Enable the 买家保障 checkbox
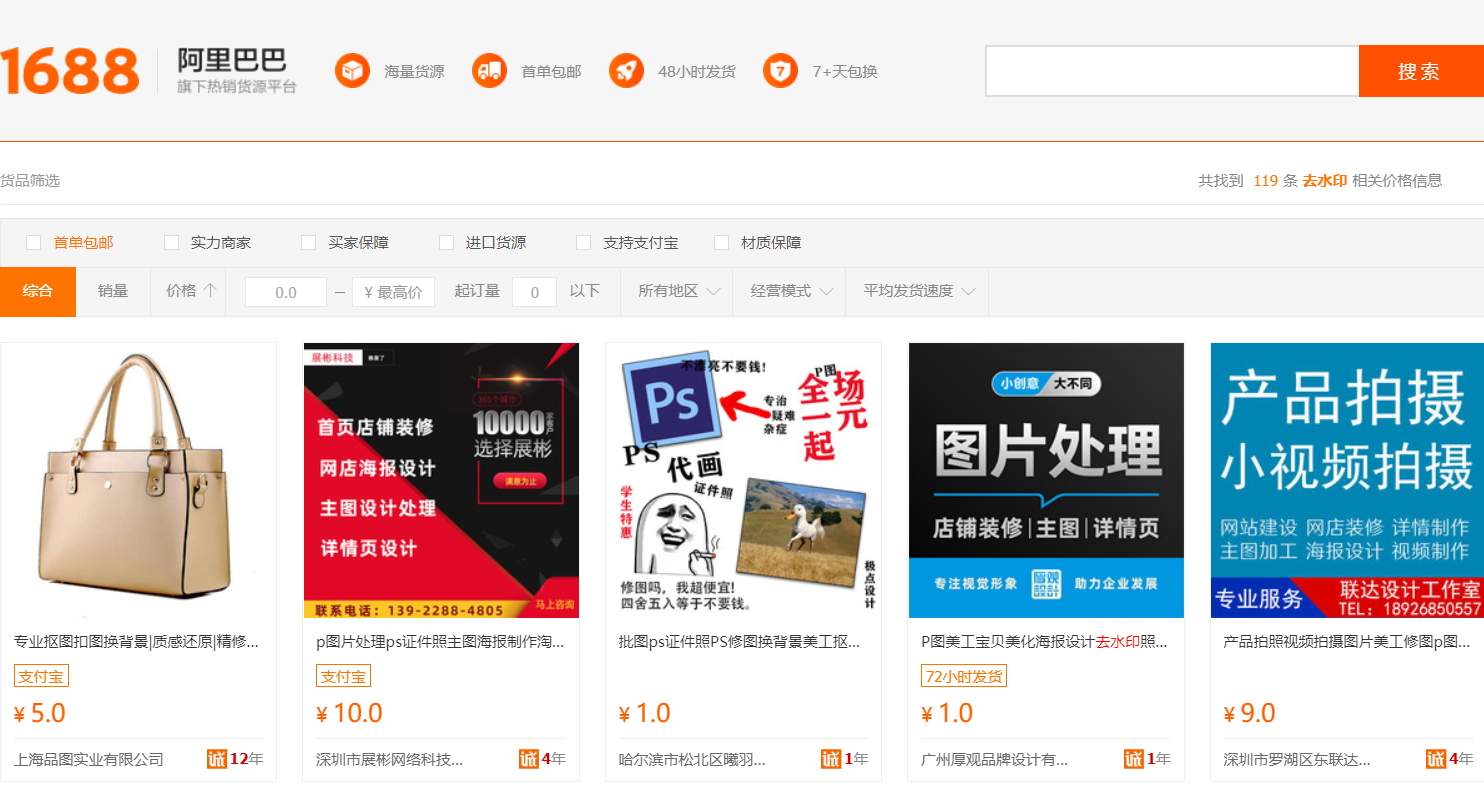Viewport: 1484px width, 796px height. (308, 242)
